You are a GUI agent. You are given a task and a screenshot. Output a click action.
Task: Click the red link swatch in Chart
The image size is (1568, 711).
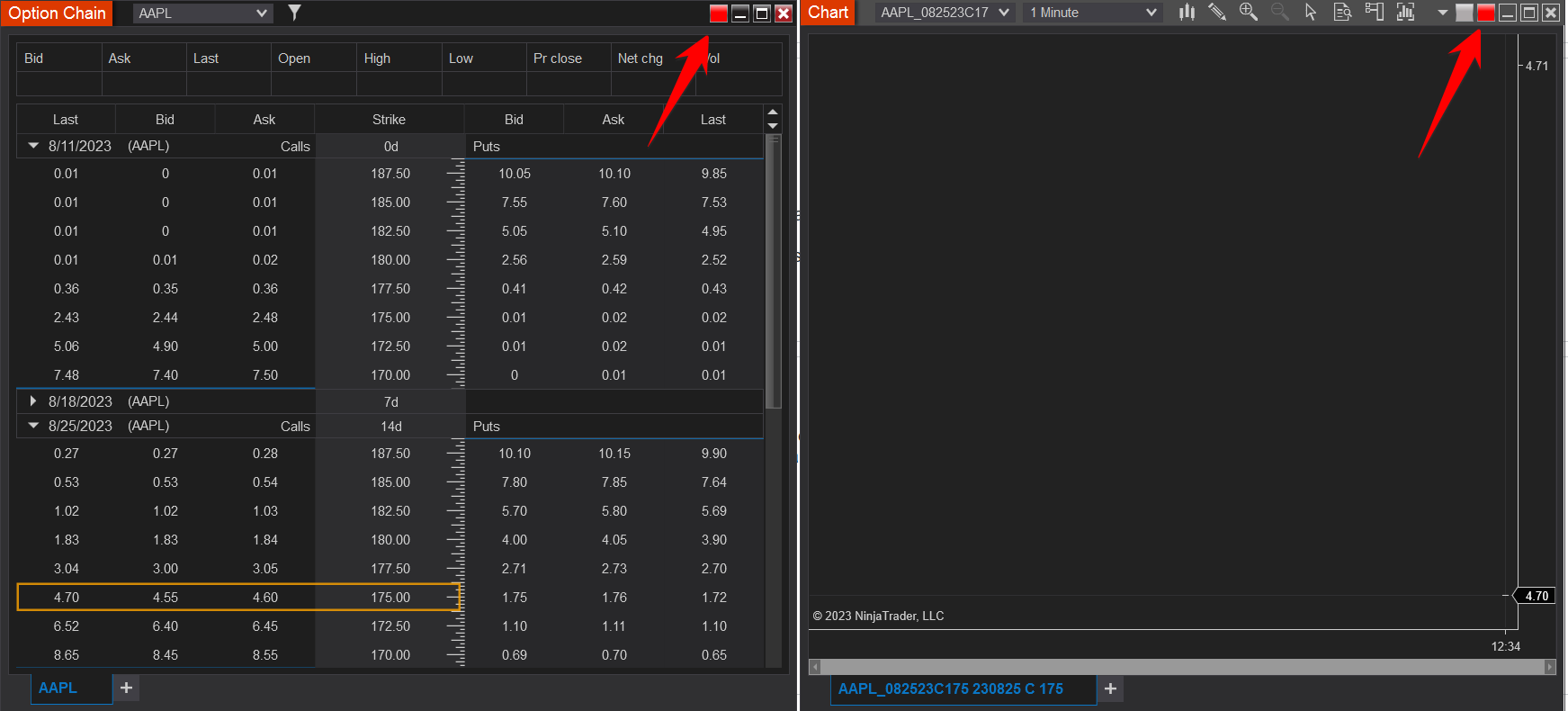[1486, 13]
